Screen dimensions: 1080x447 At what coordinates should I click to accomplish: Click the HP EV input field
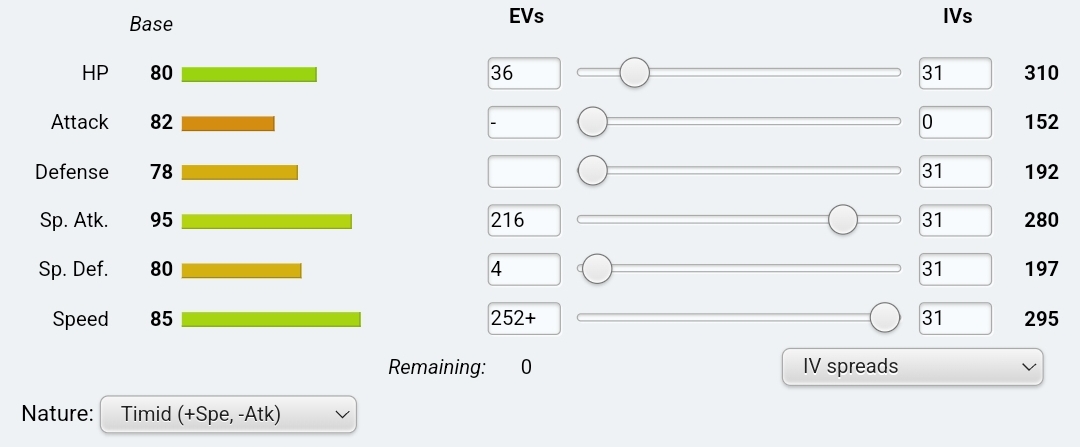(524, 73)
